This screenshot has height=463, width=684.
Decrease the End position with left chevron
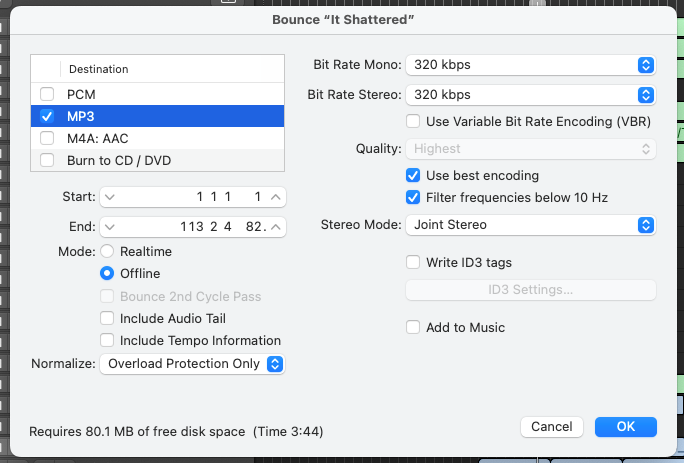coord(110,227)
